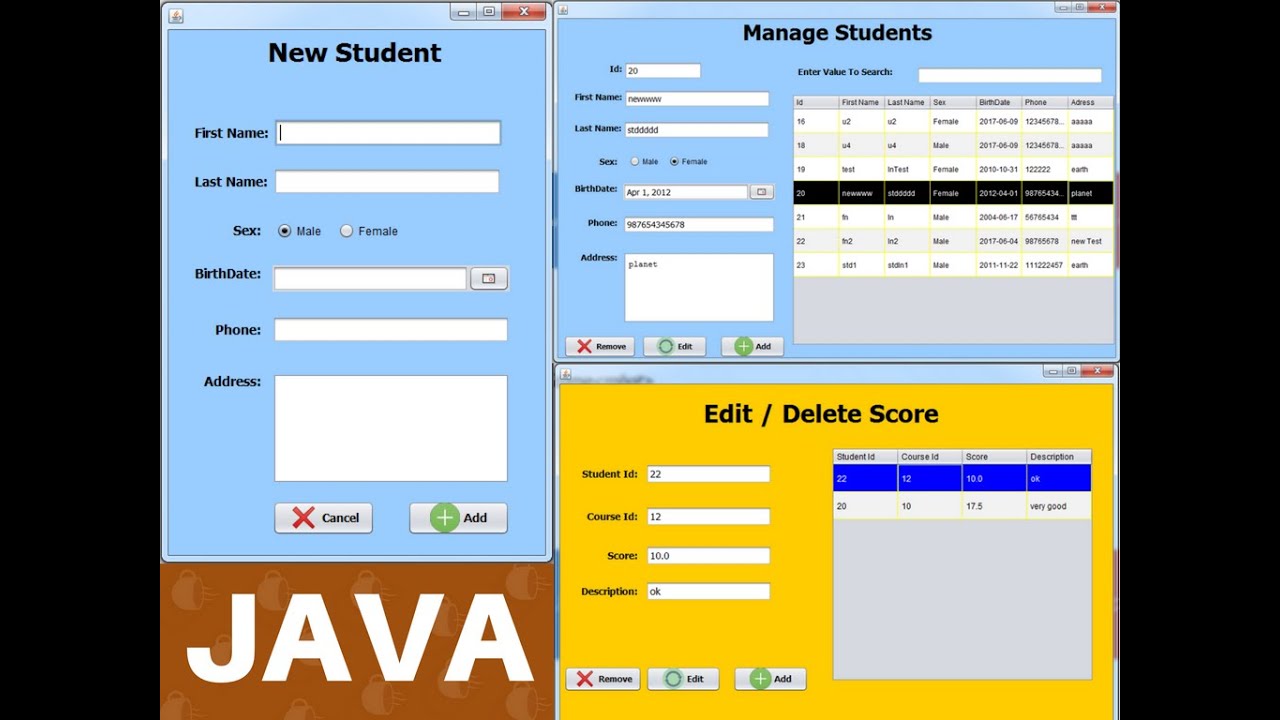The image size is (1280, 720).
Task: Select student row 22 named fn2
Action: (x=953, y=241)
